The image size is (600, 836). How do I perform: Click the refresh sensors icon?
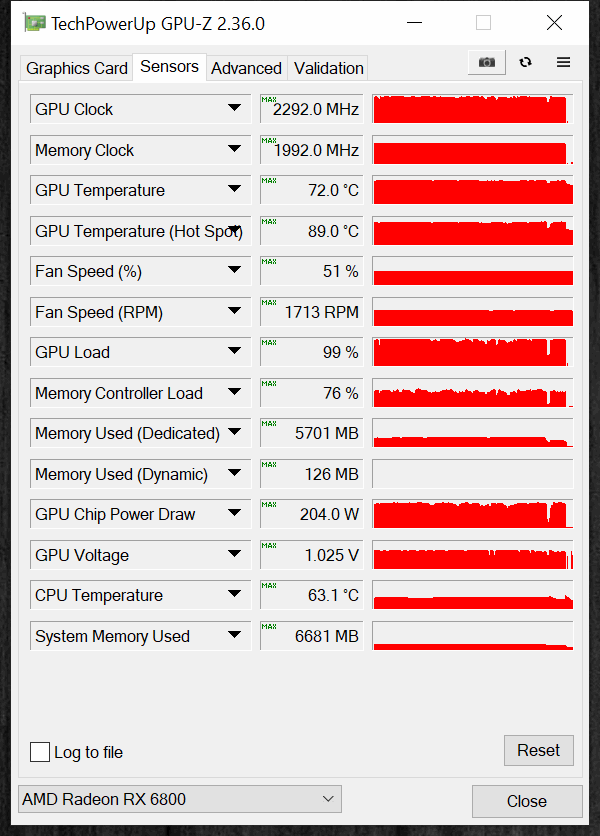525,62
